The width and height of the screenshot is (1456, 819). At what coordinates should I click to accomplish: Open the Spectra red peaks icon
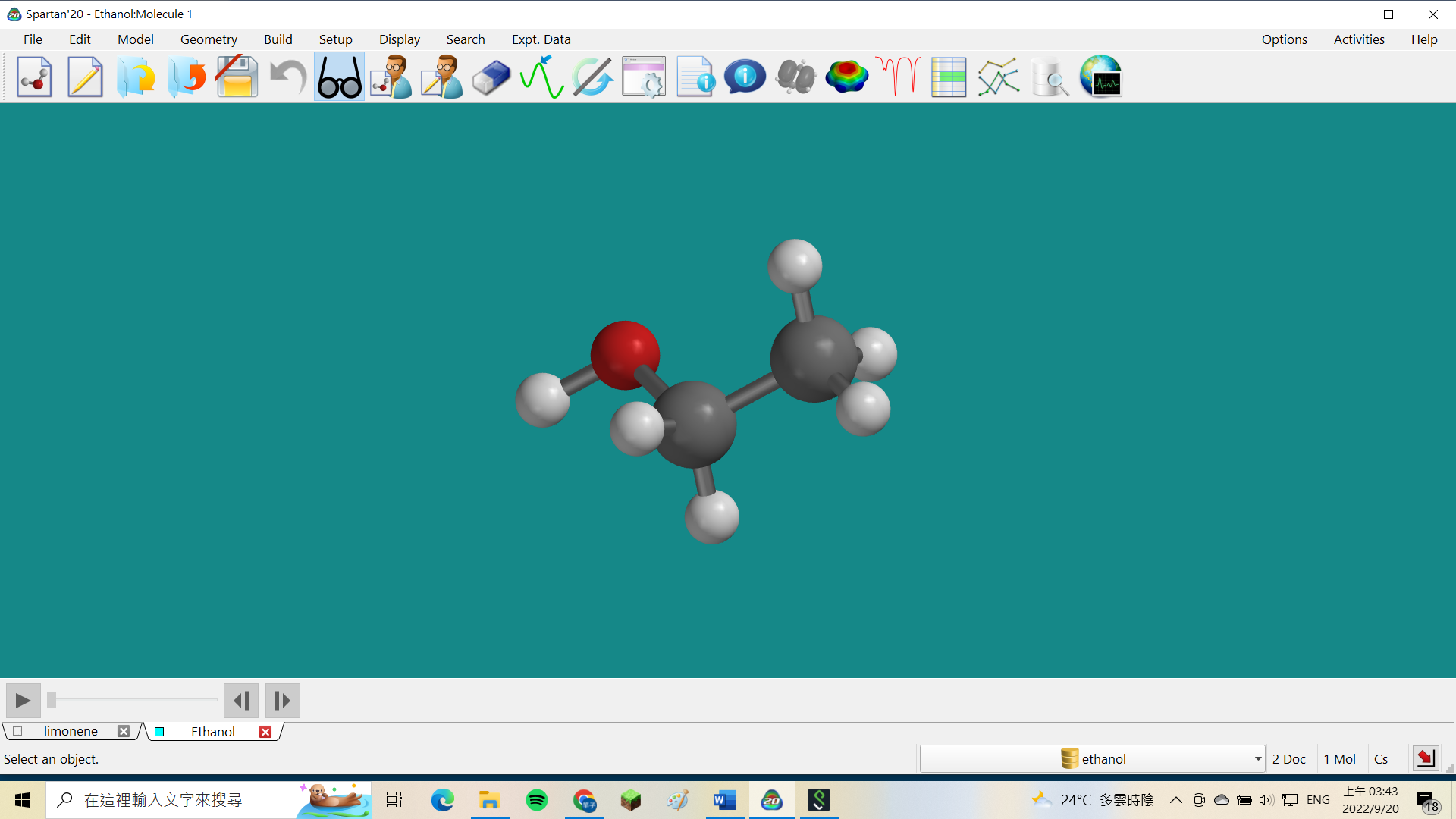(x=898, y=77)
